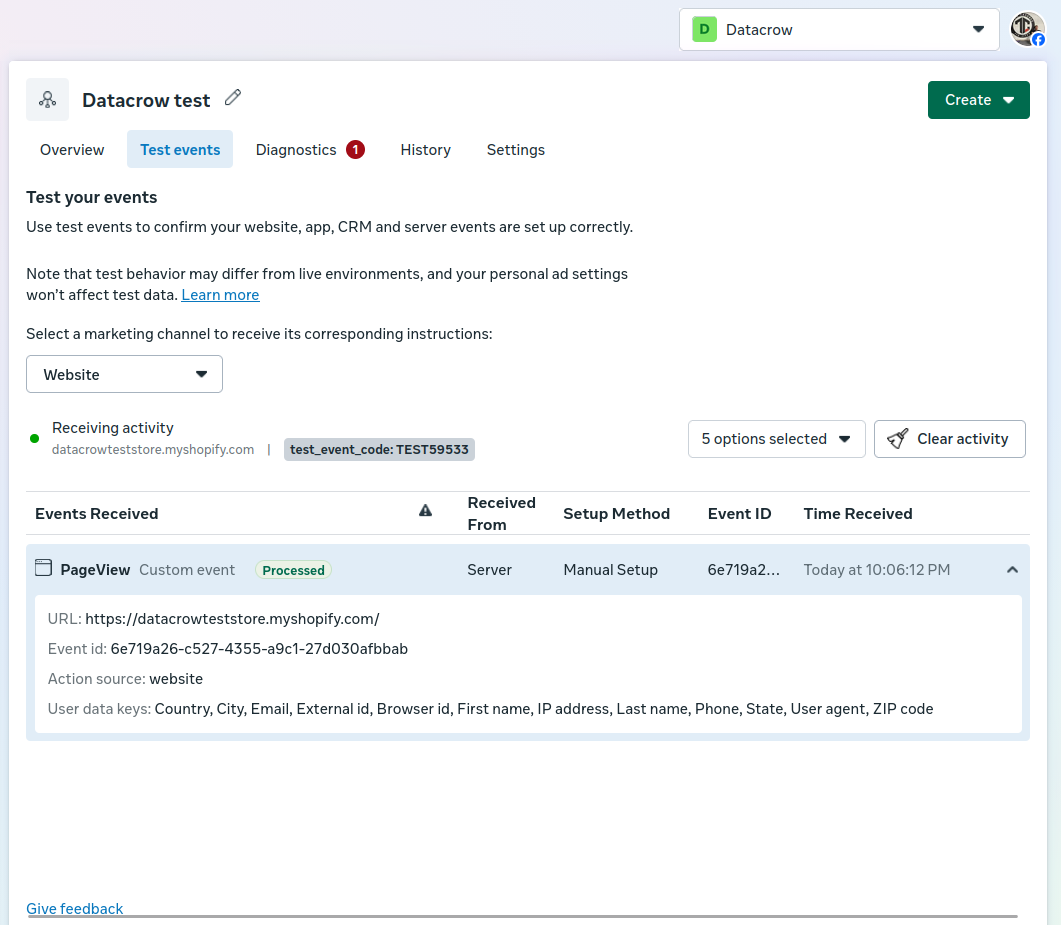Screen dimensions: 1061x925
Task: Click the truncated event ID 6e719a2…
Action: [744, 570]
